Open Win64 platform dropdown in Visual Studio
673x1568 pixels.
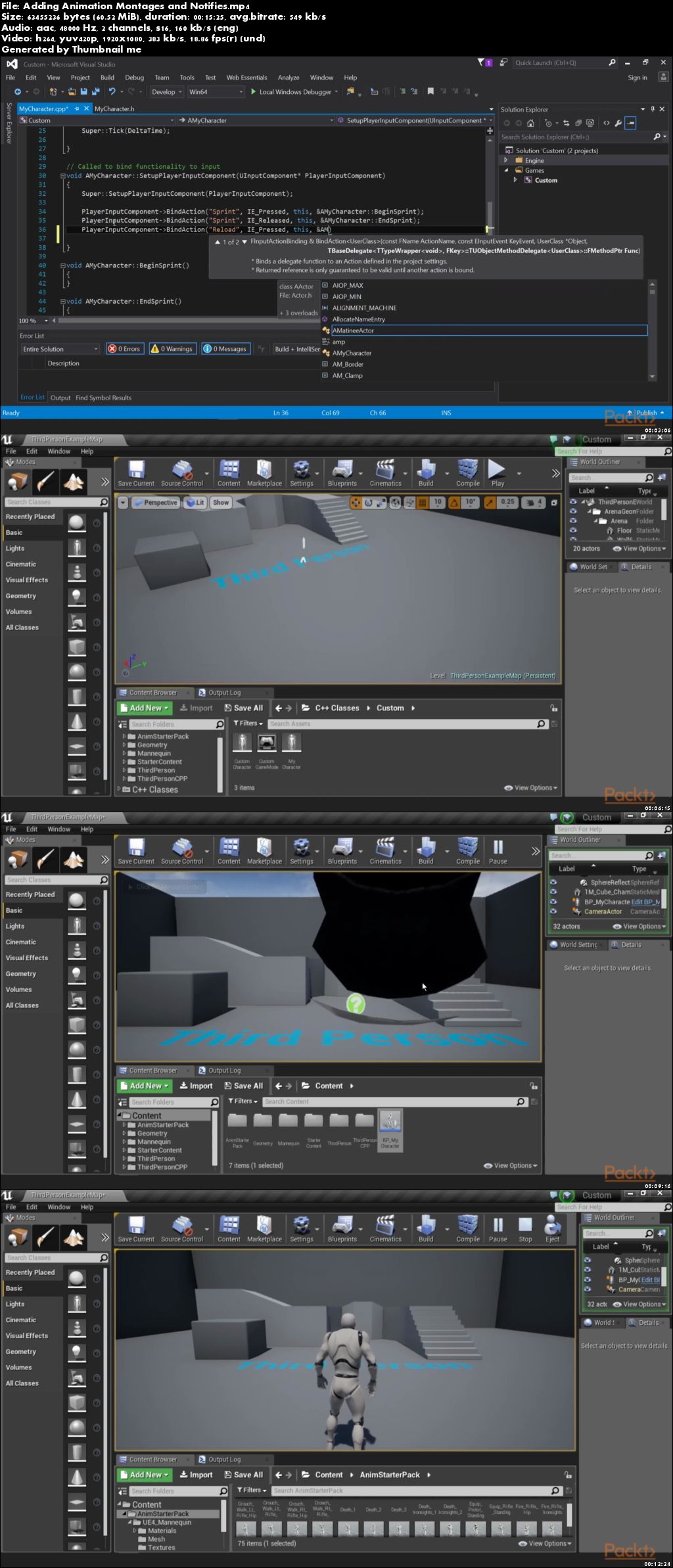click(x=216, y=92)
